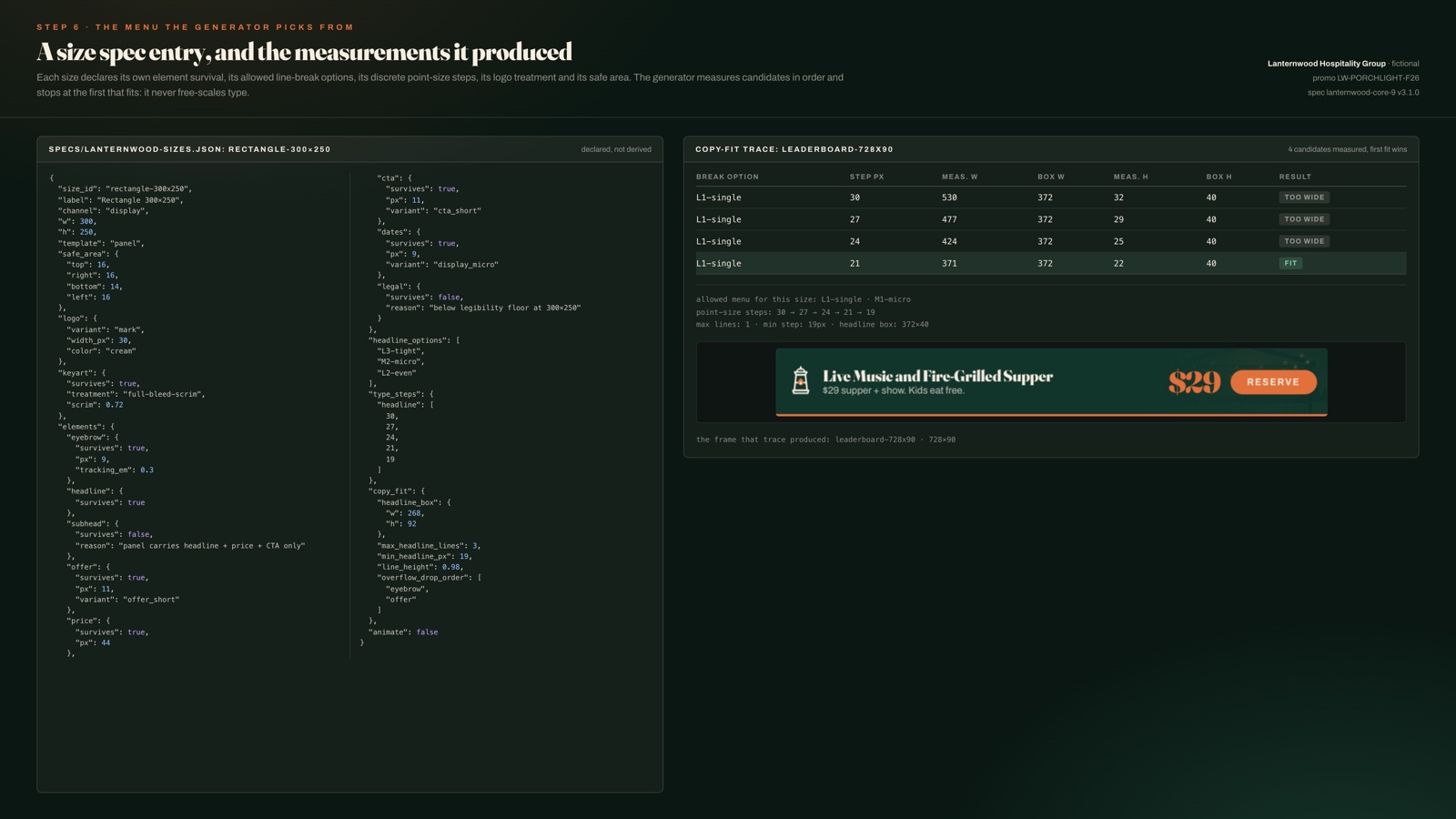The height and width of the screenshot is (819, 1456).
Task: Click the TOO WIDE badge in the 424 row
Action: pyautogui.click(x=1304, y=241)
